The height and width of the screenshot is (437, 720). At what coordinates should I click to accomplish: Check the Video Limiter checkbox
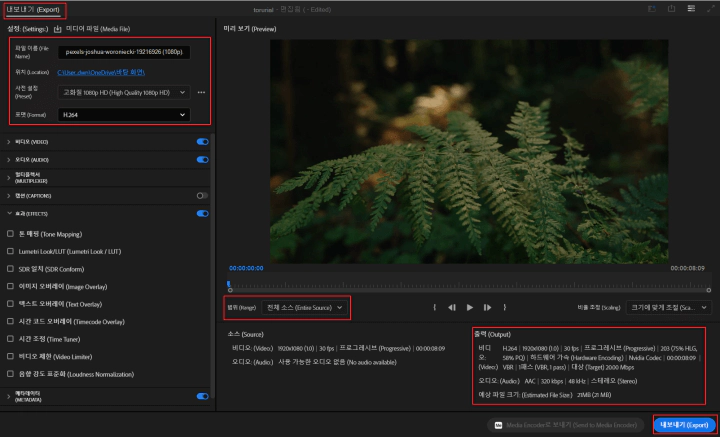pos(10,357)
